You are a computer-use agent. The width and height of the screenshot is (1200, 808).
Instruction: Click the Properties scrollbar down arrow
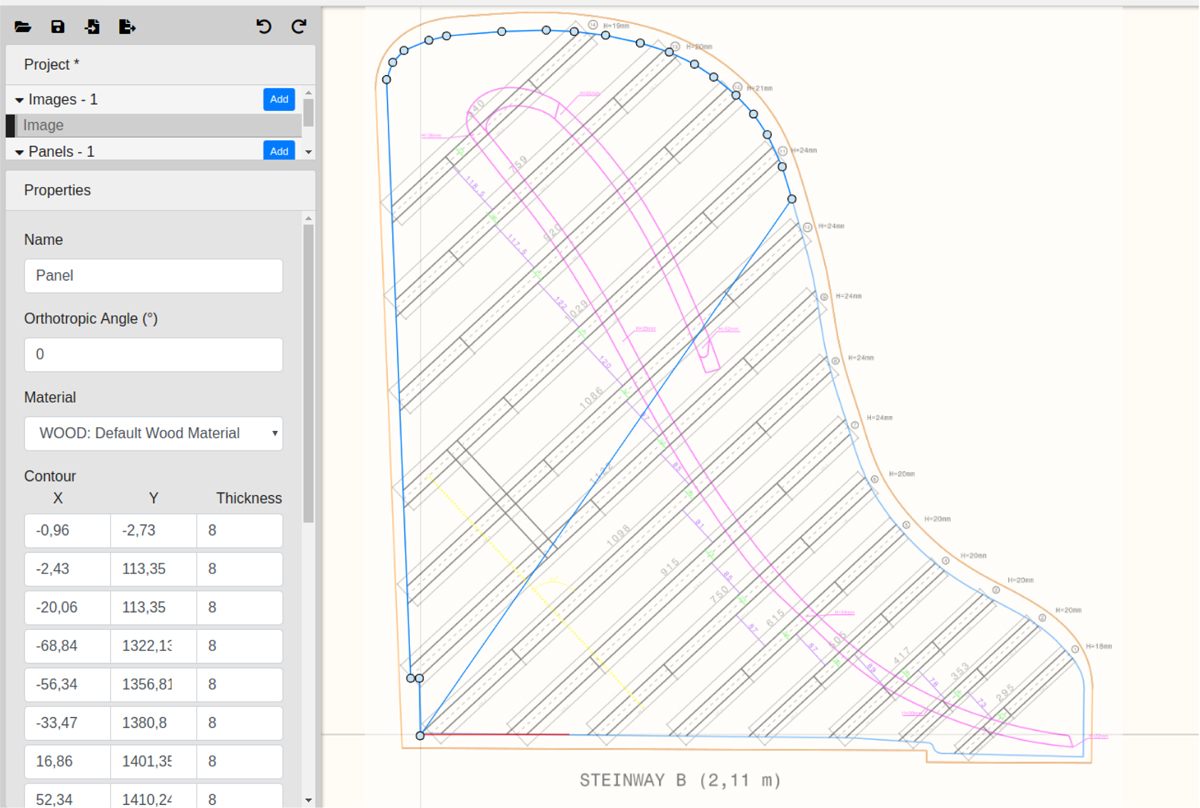(x=309, y=800)
